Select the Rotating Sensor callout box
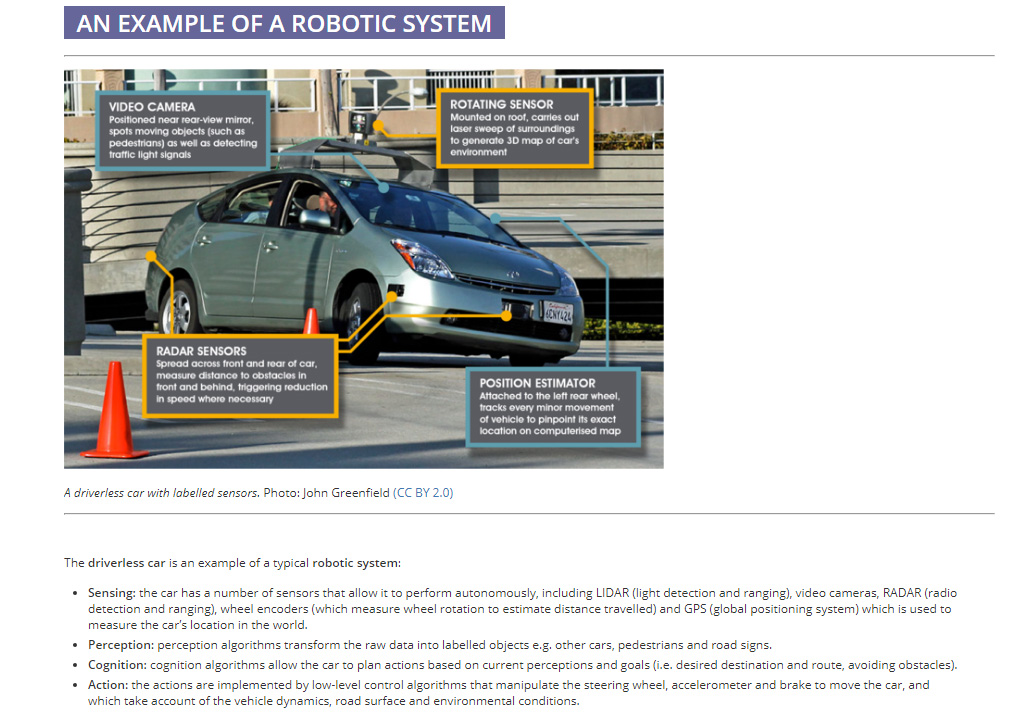Viewport: 1014px width, 721px height. (515, 127)
